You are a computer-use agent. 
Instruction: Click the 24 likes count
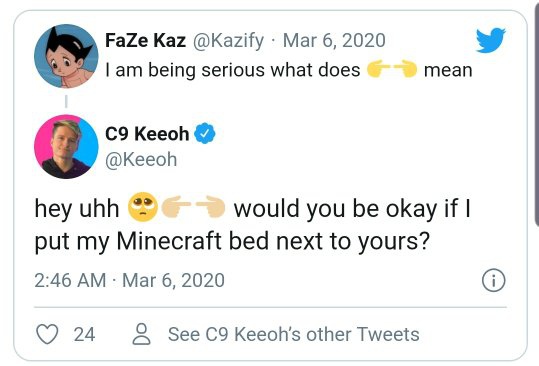pyautogui.click(x=84, y=334)
